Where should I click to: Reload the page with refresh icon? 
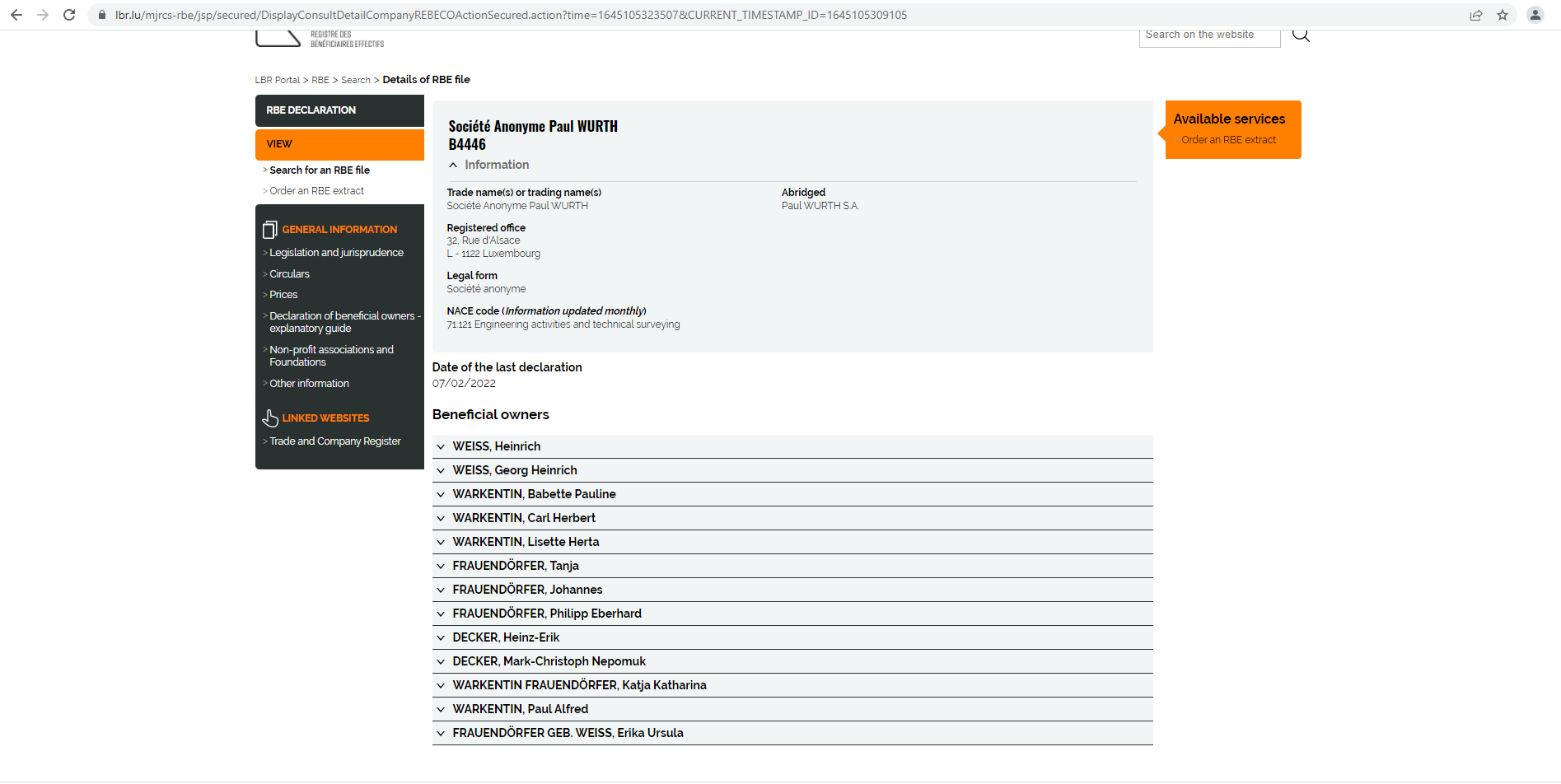(69, 15)
